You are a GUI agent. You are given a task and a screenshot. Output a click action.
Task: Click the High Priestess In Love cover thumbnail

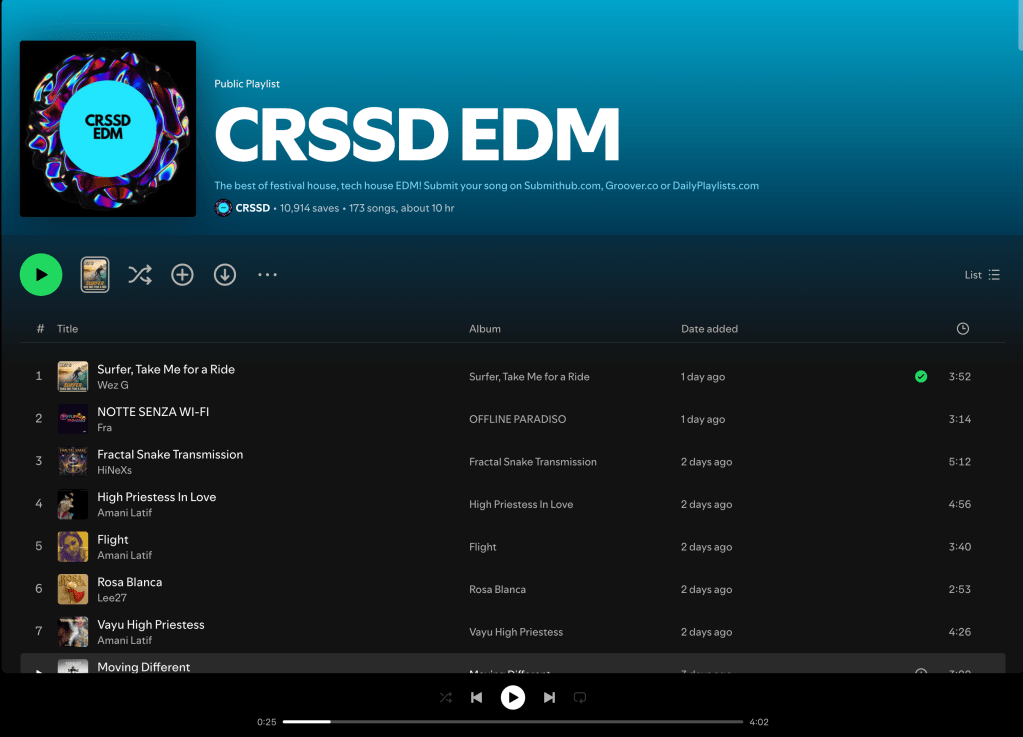tap(73, 504)
